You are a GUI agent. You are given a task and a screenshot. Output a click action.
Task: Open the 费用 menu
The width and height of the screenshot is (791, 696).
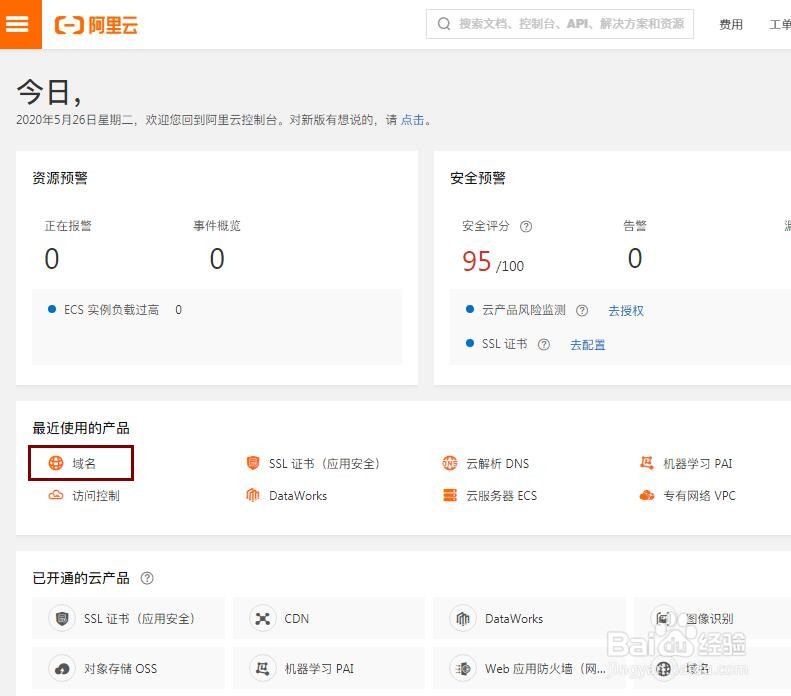(730, 24)
